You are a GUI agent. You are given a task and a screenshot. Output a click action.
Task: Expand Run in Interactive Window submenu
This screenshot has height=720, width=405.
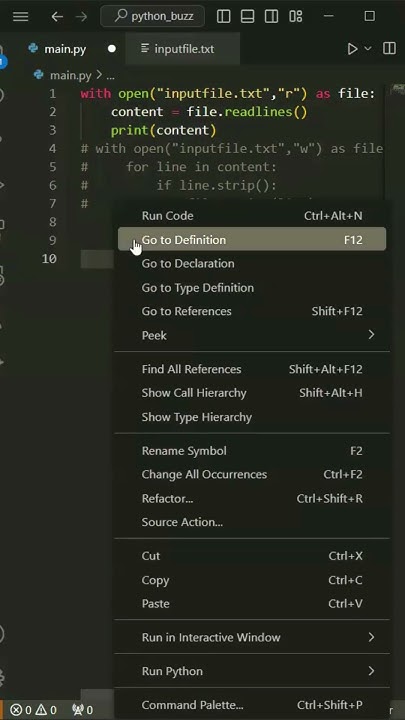pos(252,637)
